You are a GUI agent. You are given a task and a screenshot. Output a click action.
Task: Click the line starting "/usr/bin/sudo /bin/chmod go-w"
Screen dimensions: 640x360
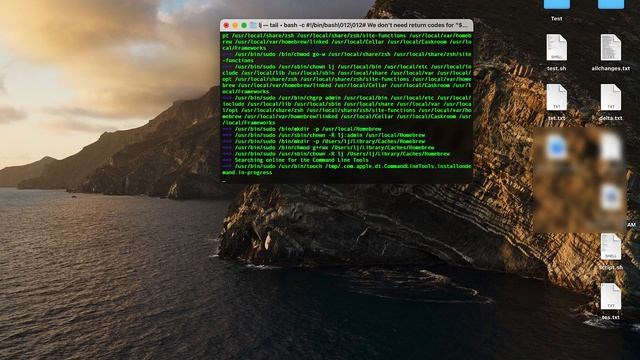[347, 57]
